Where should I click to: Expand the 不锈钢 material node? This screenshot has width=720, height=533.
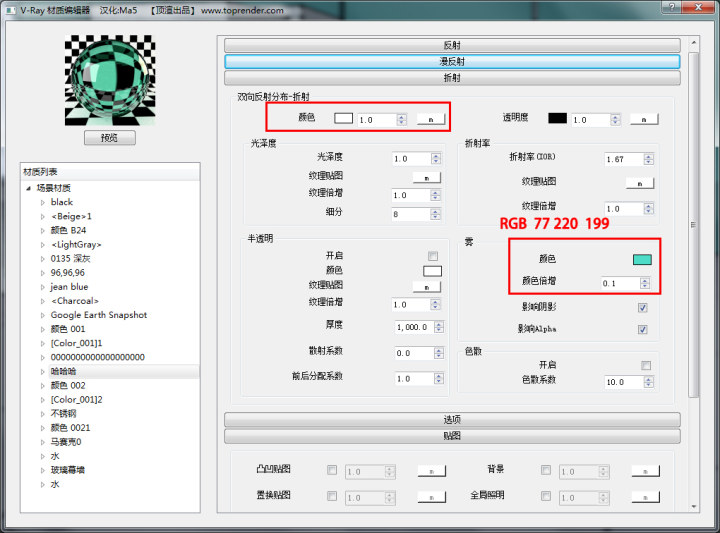coord(43,414)
